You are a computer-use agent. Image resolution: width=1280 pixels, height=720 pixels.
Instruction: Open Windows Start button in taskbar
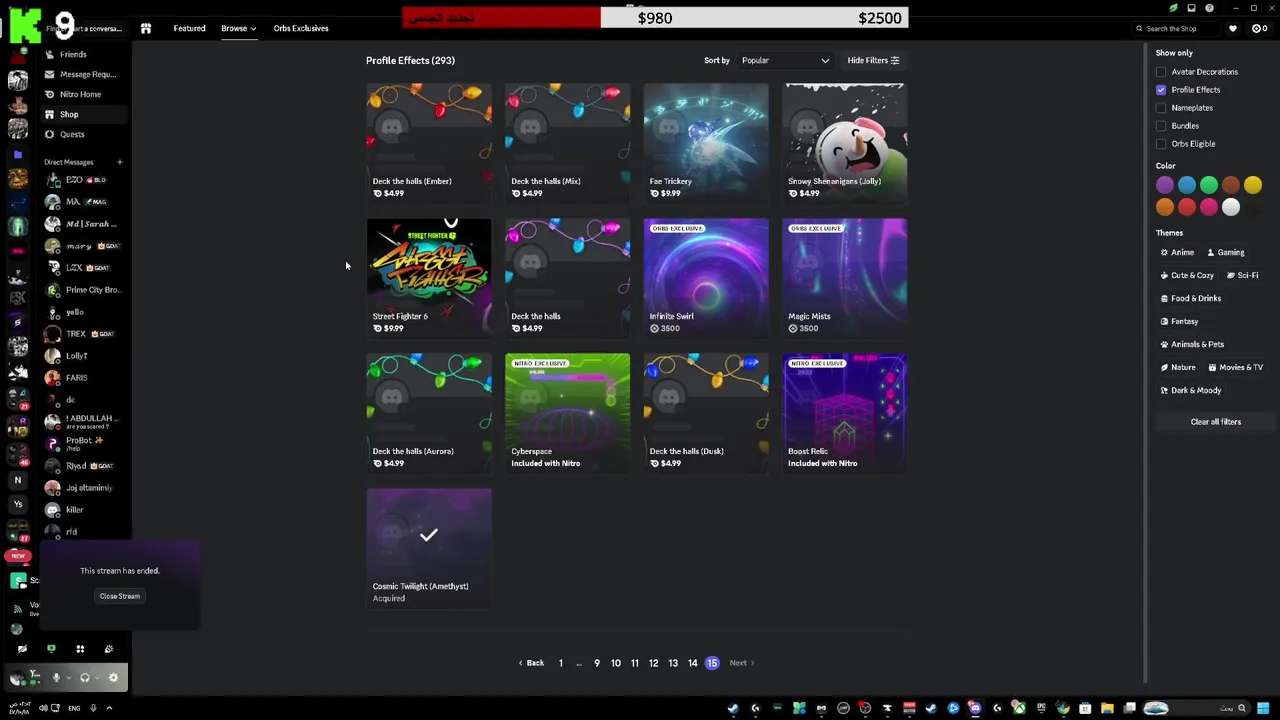1263,709
